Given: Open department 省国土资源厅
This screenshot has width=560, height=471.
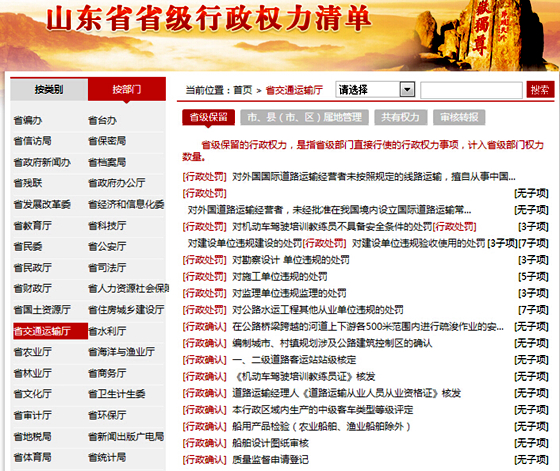Looking at the screenshot, I should 42,310.
